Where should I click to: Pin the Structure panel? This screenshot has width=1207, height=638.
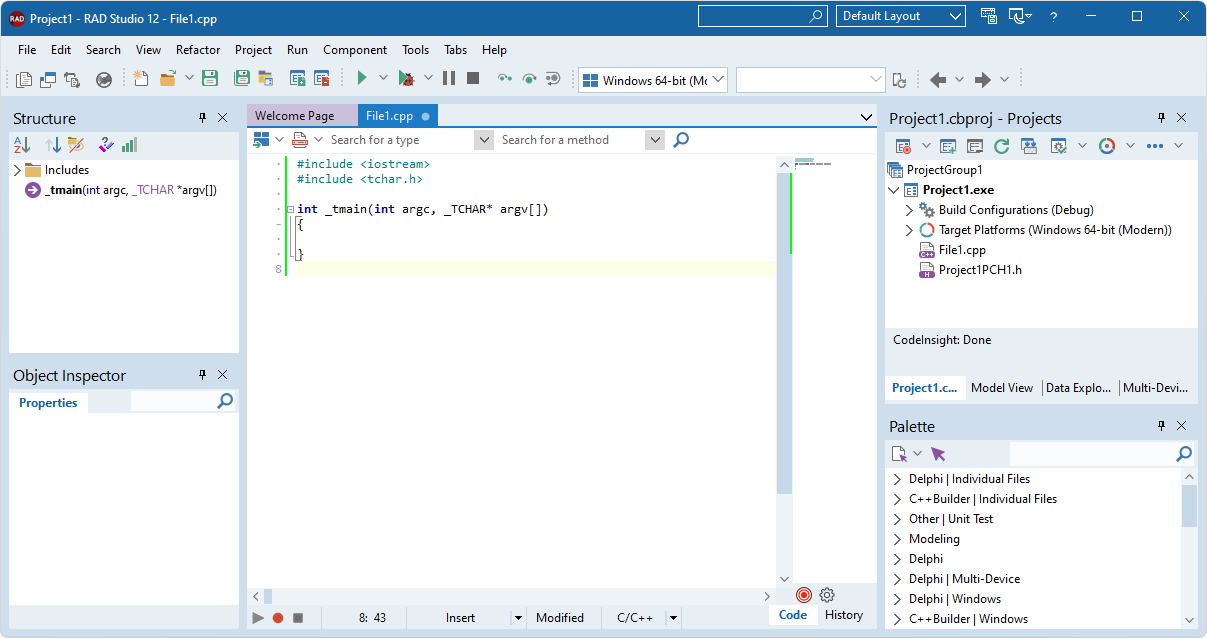(x=201, y=117)
